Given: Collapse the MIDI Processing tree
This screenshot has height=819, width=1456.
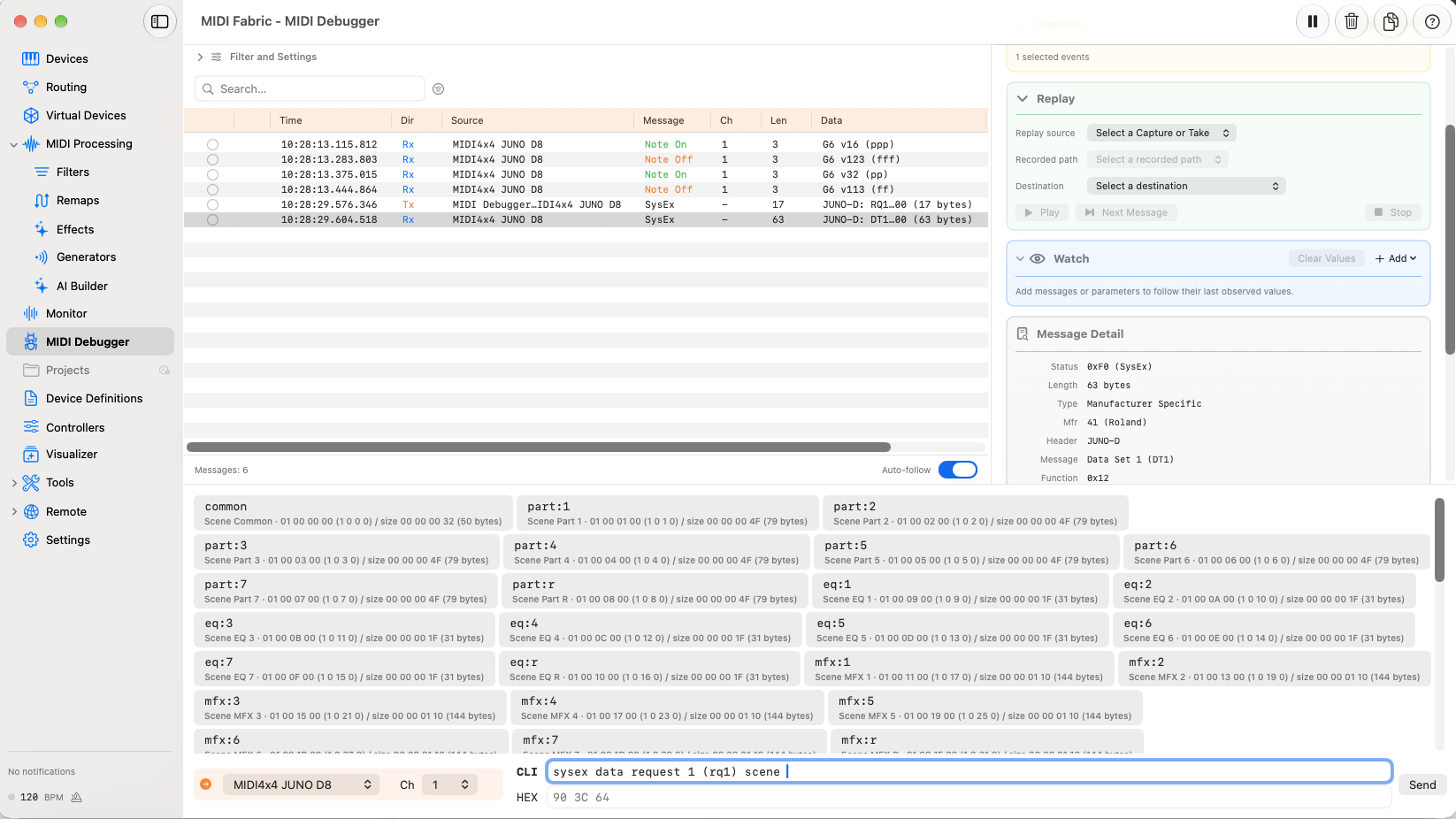Looking at the screenshot, I should (x=13, y=144).
